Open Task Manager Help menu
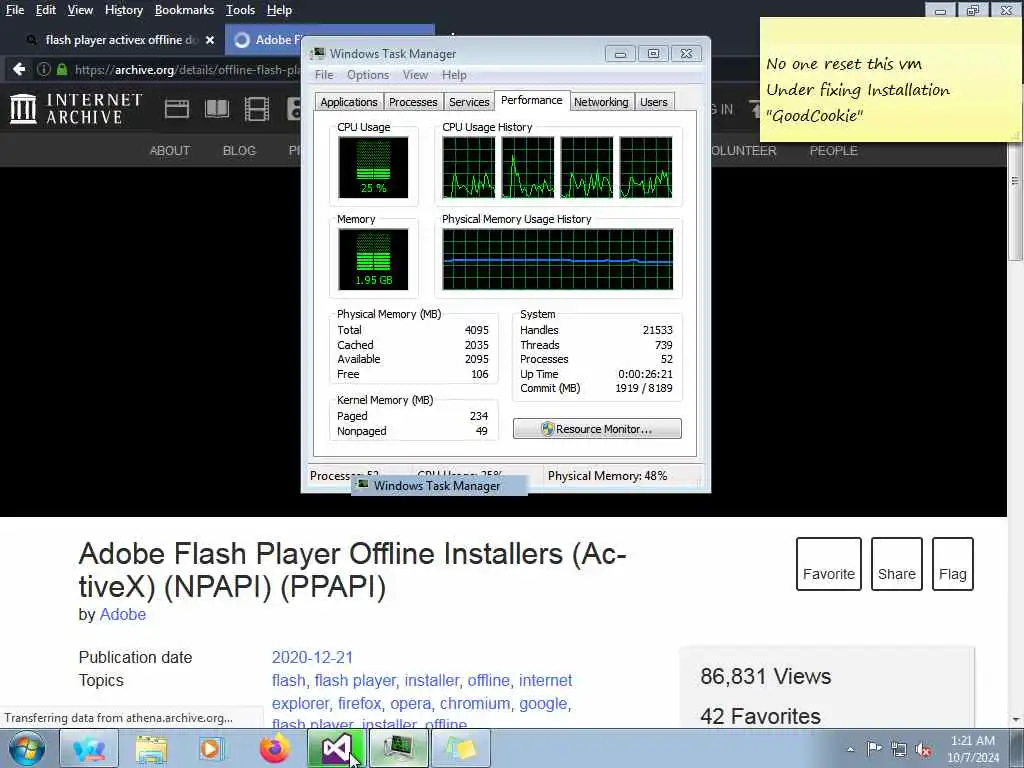 coord(454,74)
